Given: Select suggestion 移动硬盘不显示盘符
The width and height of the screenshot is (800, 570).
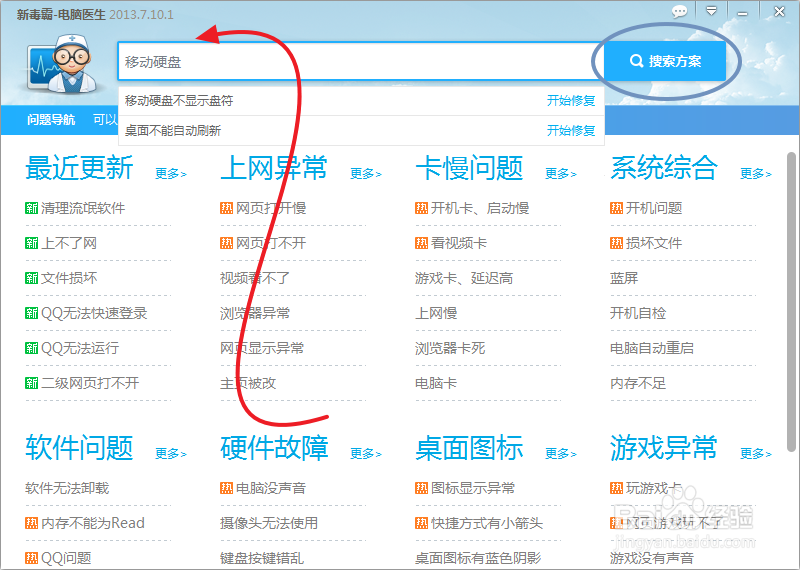Looking at the screenshot, I should [x=179, y=101].
